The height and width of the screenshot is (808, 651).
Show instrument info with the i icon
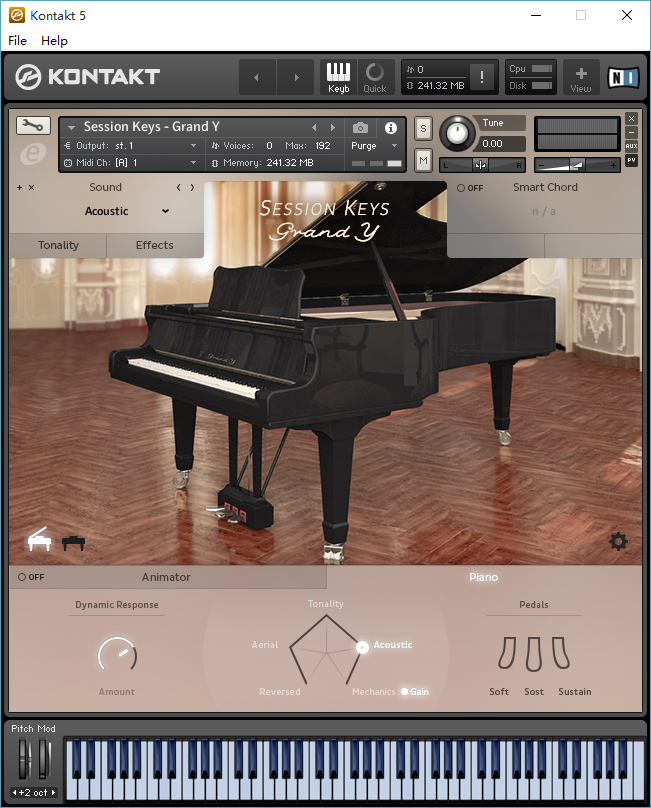(x=391, y=127)
